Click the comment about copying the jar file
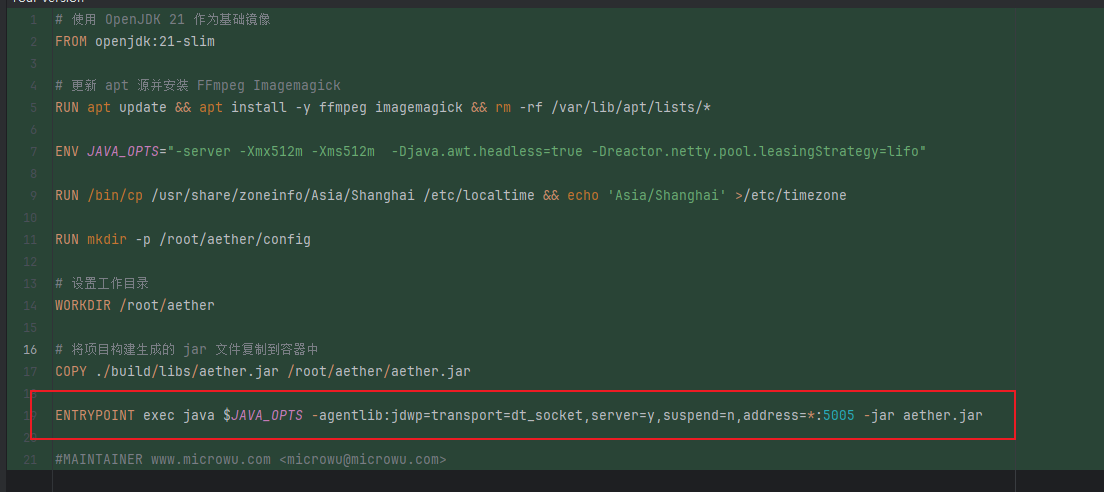Image resolution: width=1104 pixels, height=492 pixels. [187, 349]
